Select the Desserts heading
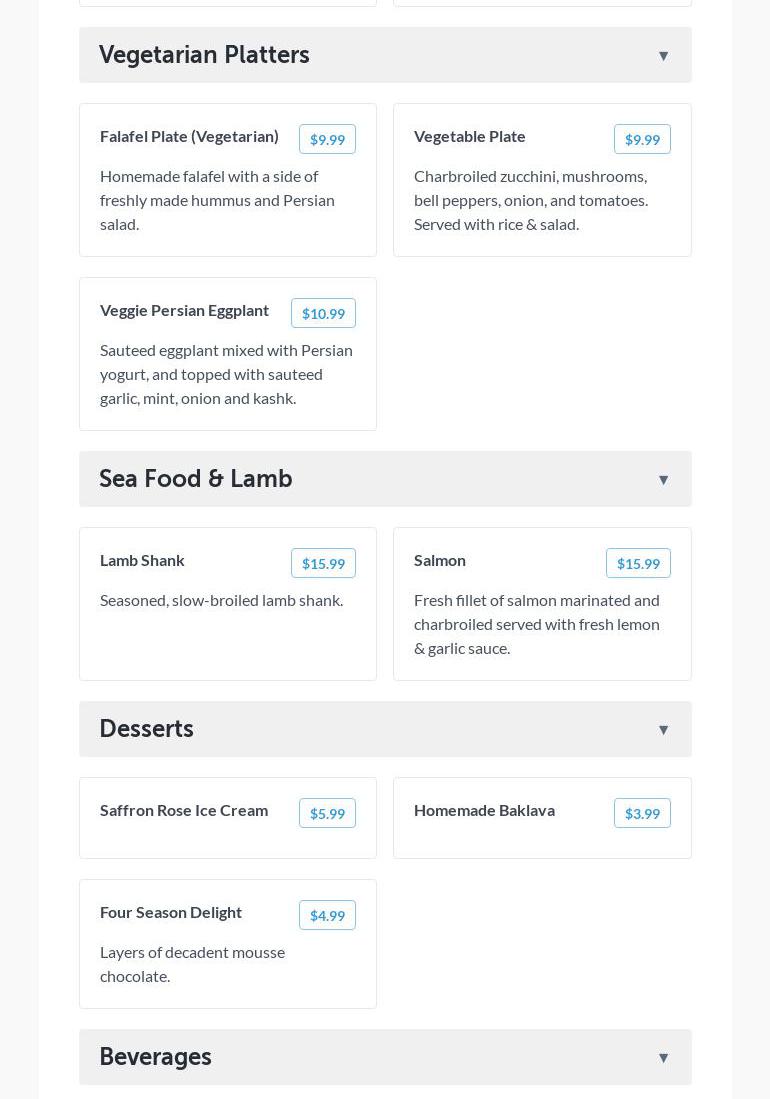The image size is (770, 1099). pos(146,729)
